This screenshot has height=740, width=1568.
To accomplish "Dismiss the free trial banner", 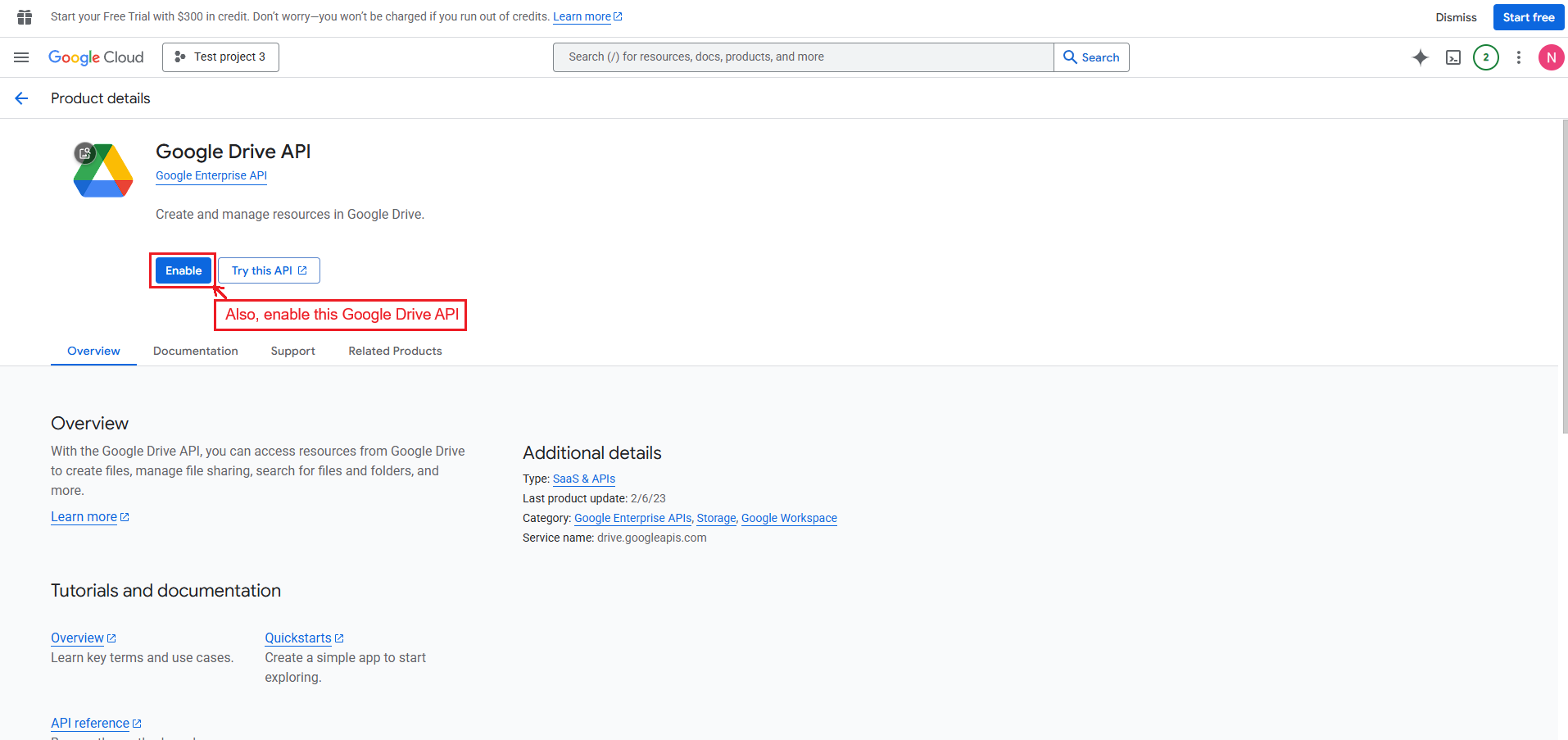I will 1455,17.
